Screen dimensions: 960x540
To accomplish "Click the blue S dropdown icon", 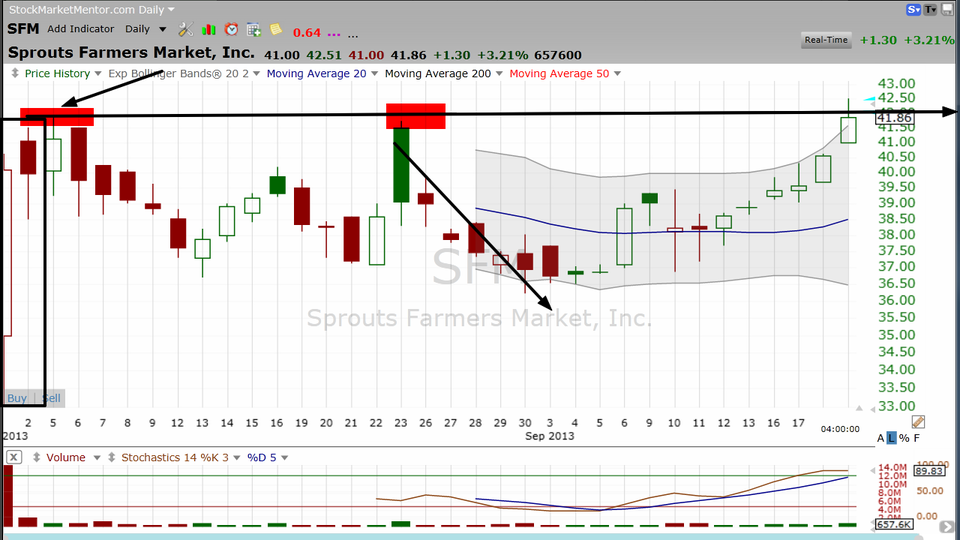I will (x=913, y=9).
